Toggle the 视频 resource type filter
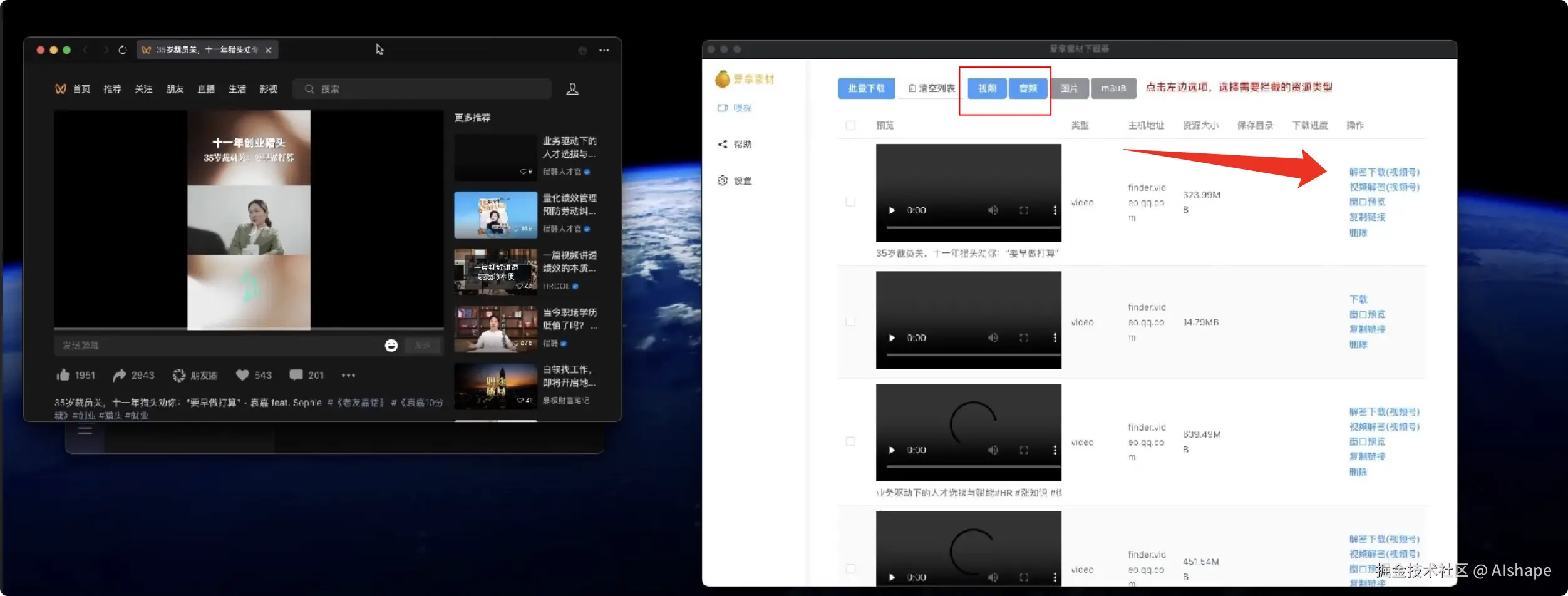 tap(988, 88)
